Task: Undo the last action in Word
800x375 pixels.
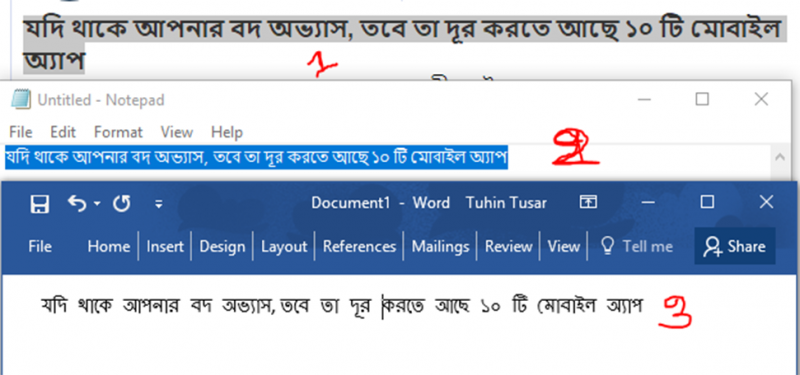Action: pos(77,204)
